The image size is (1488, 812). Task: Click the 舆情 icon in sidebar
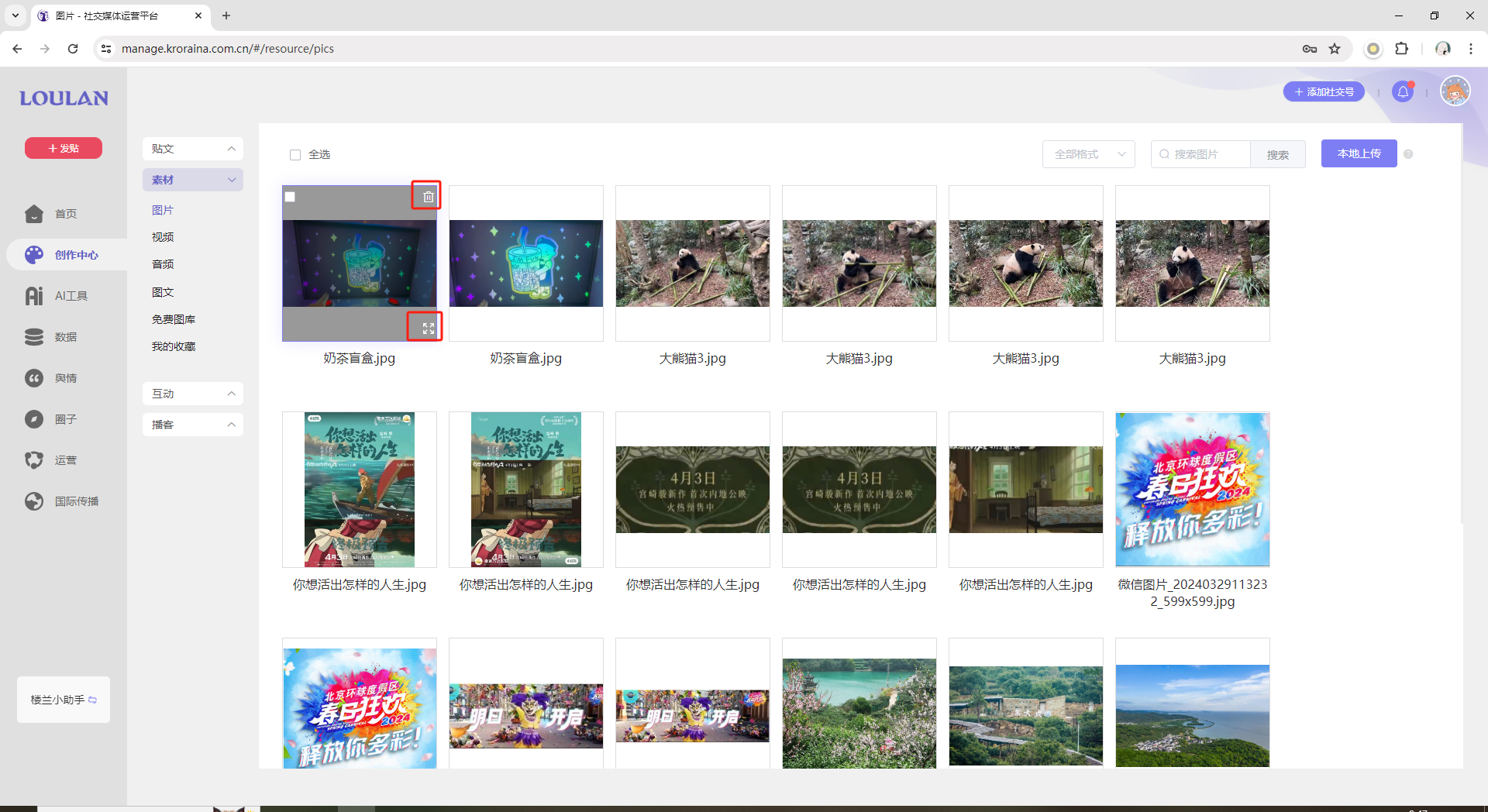coord(34,378)
